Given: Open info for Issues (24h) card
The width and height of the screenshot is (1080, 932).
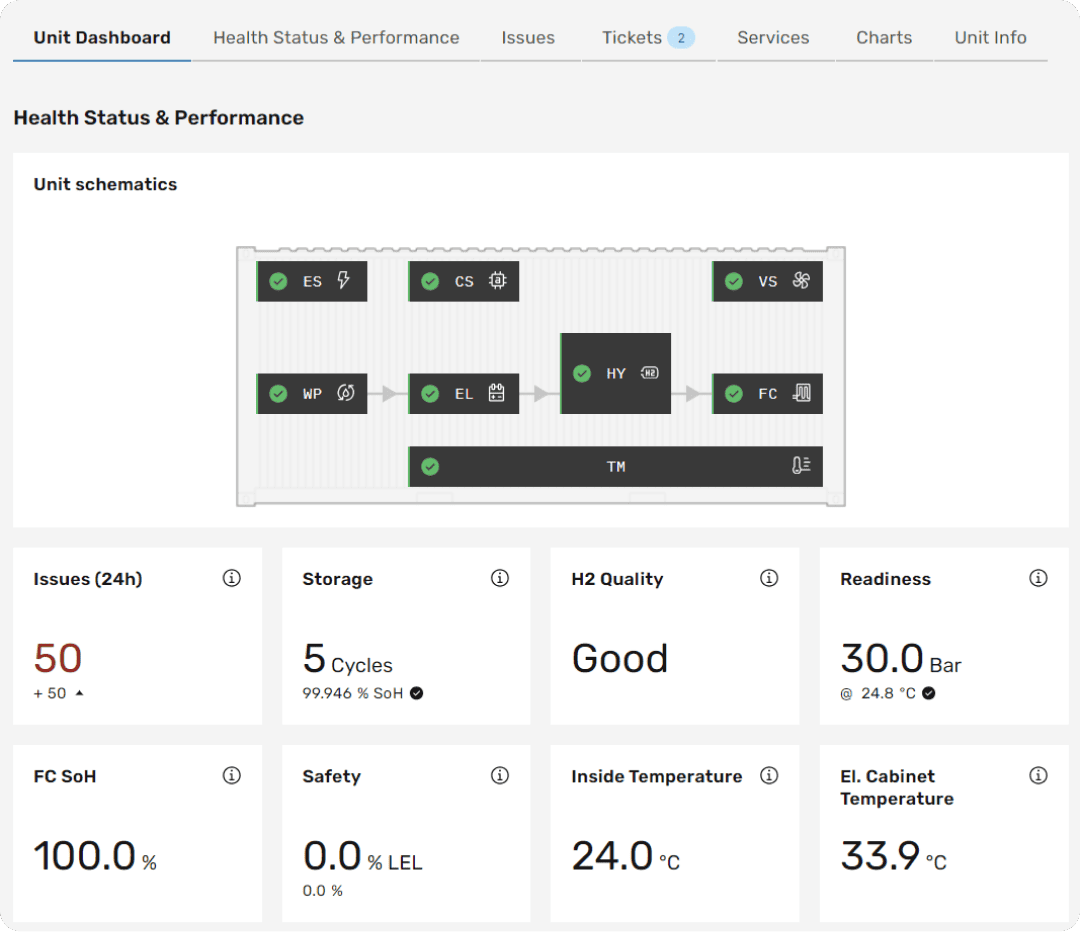Looking at the screenshot, I should click(231, 578).
